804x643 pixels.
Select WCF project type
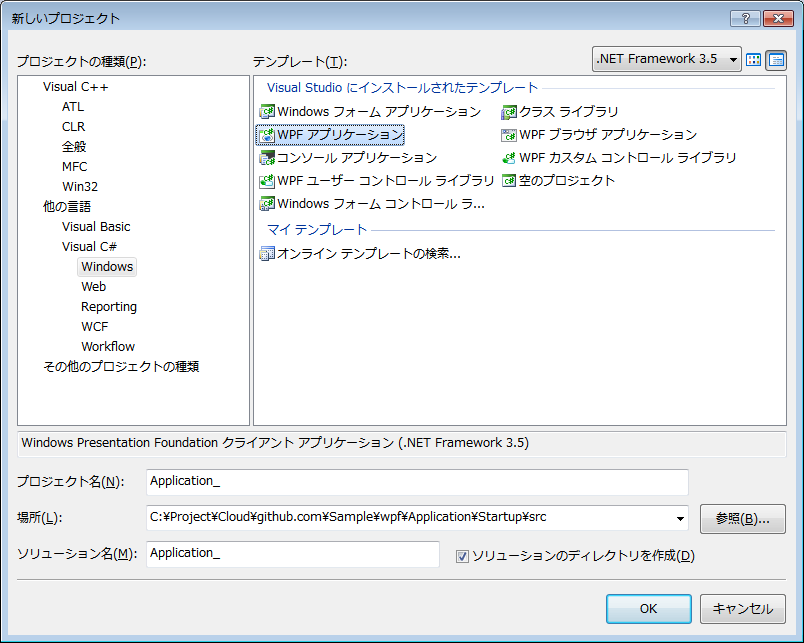94,327
